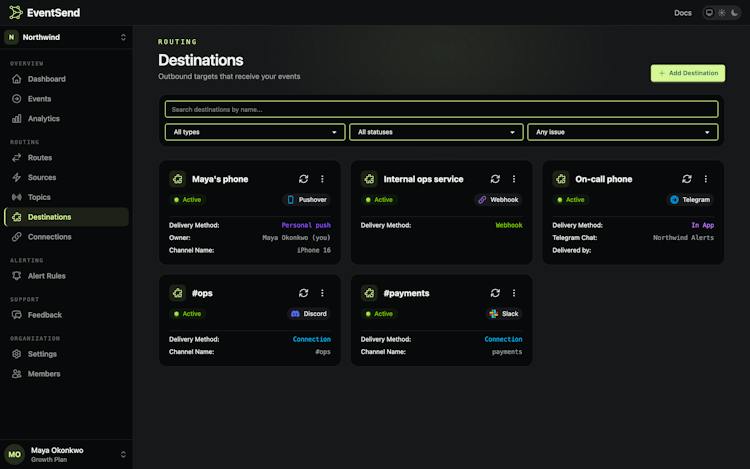Image resolution: width=750 pixels, height=469 pixels.
Task: Open the Maya's phone card title
Action: [x=220, y=179]
